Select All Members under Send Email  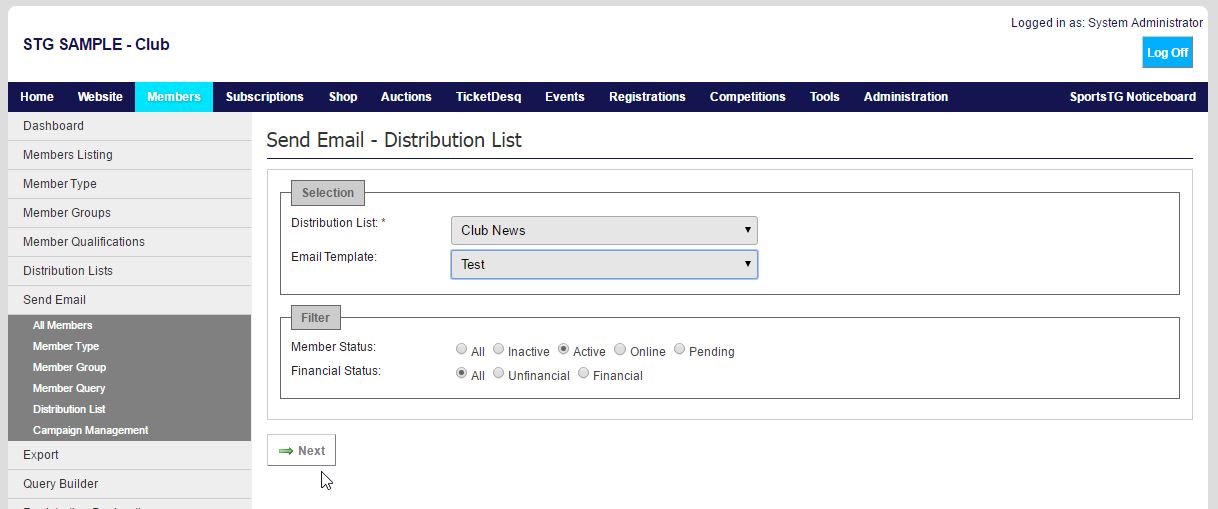coord(129,325)
